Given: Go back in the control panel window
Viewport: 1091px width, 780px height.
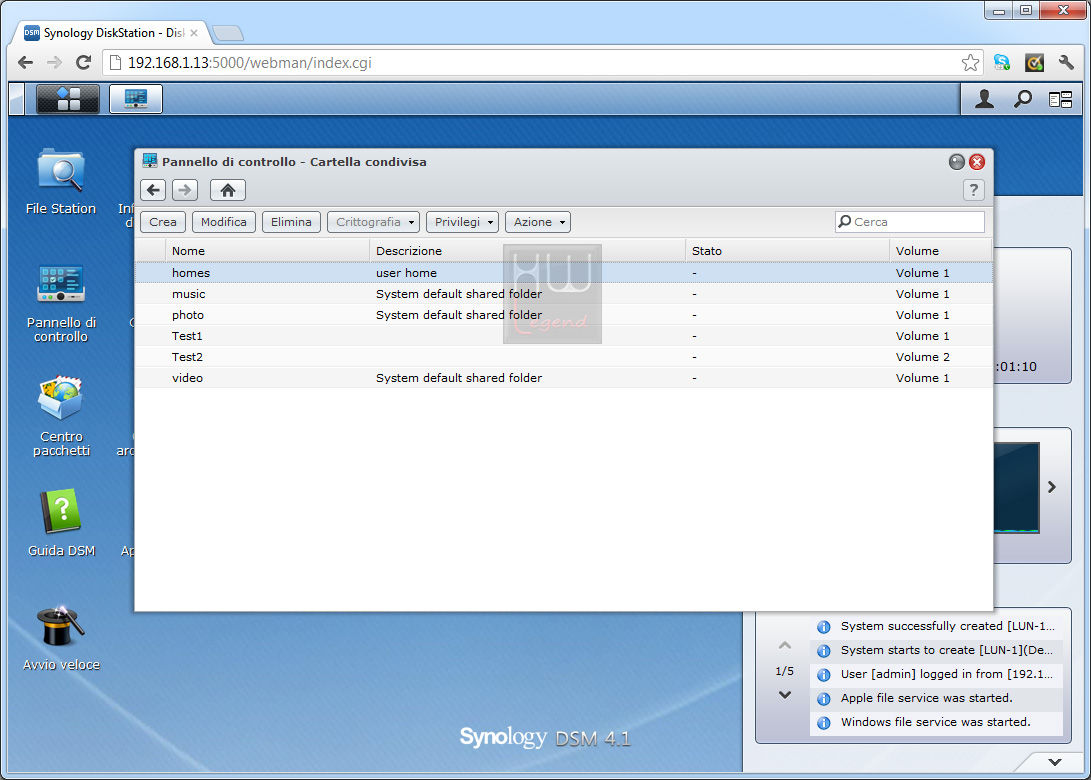Looking at the screenshot, I should pyautogui.click(x=153, y=190).
